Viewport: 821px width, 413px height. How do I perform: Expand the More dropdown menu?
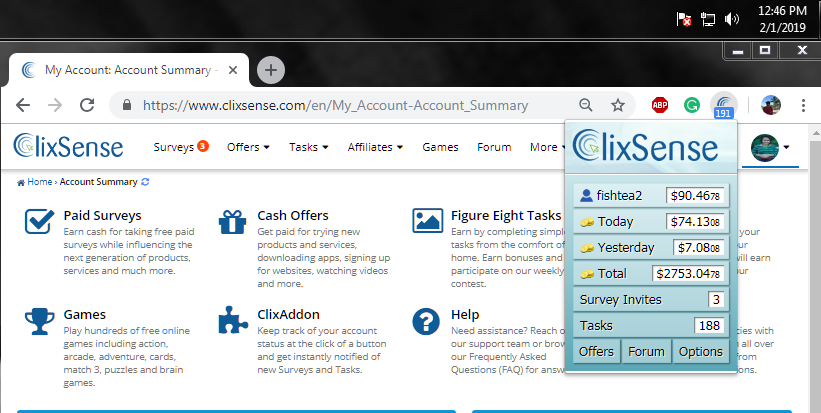click(x=547, y=147)
